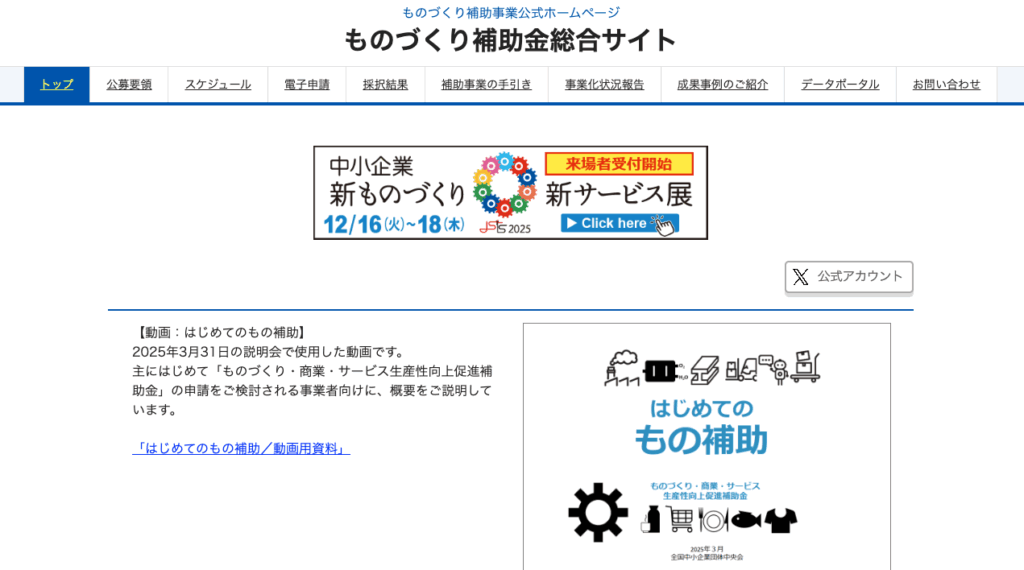This screenshot has width=1024, height=570.
Task: Click the shopping cart icon in the slide
Action: [681, 519]
